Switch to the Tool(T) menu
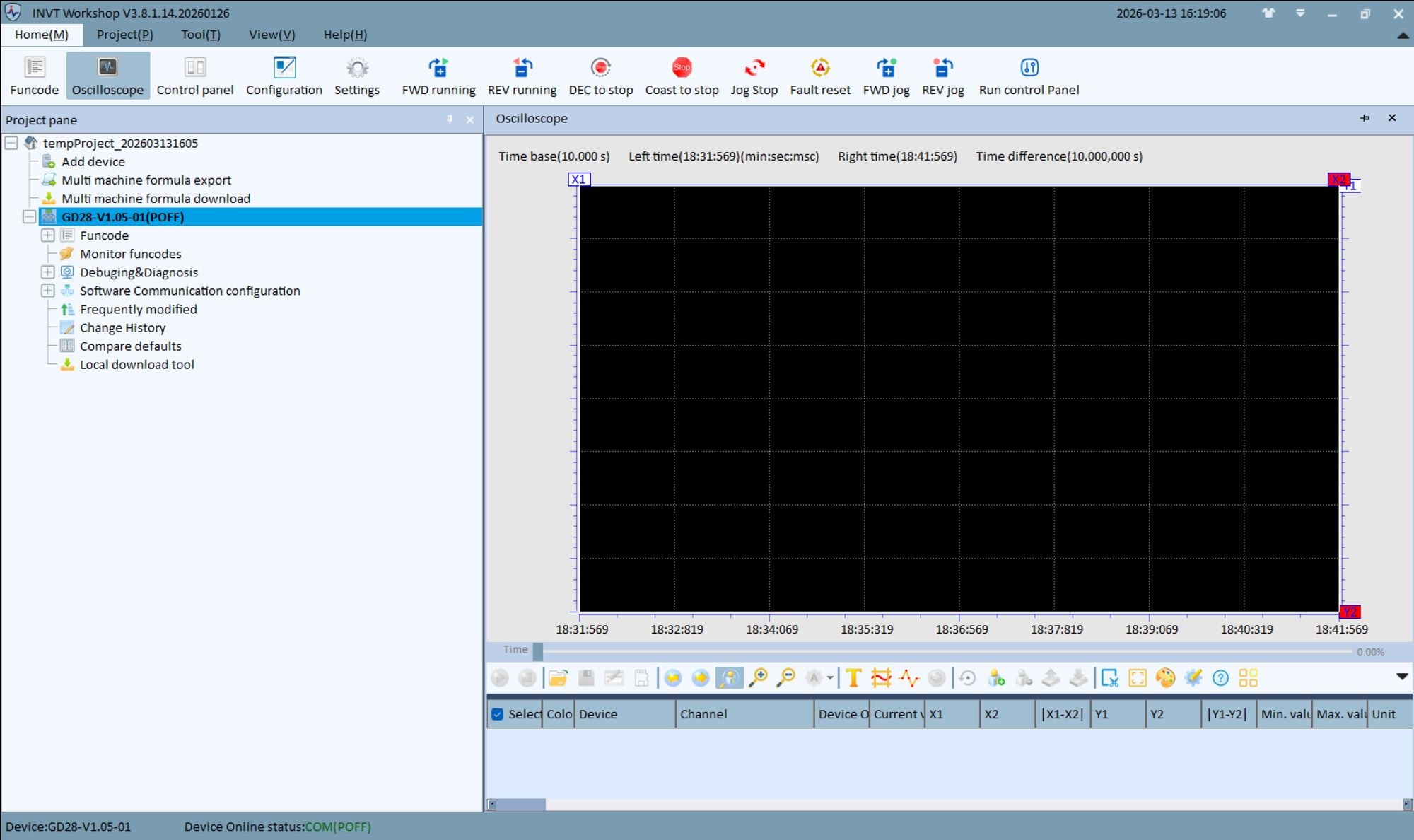1414x840 pixels. (x=200, y=34)
